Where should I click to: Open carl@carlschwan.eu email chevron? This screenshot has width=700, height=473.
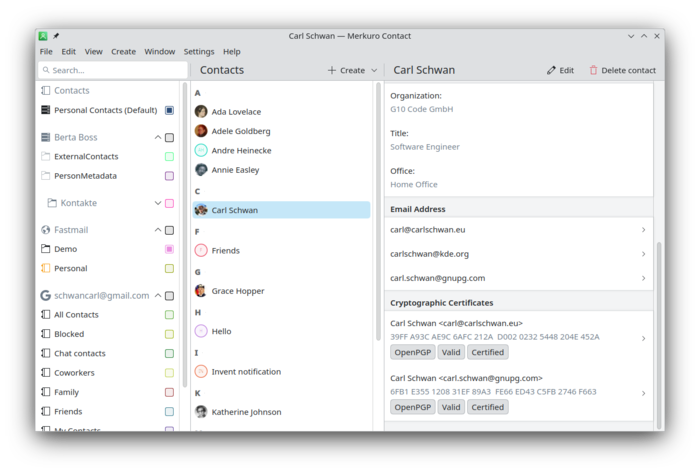point(643,230)
